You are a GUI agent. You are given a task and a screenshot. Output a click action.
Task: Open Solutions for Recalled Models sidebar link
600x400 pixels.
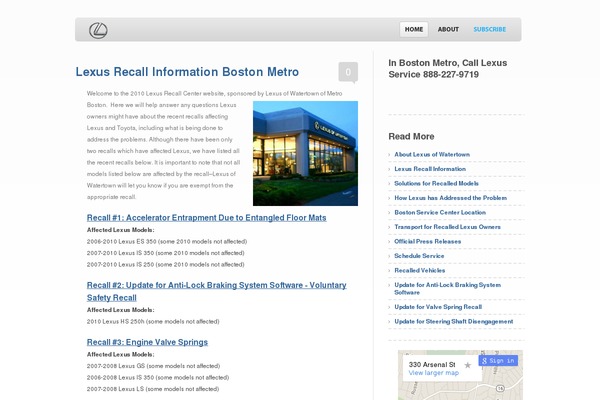436,184
